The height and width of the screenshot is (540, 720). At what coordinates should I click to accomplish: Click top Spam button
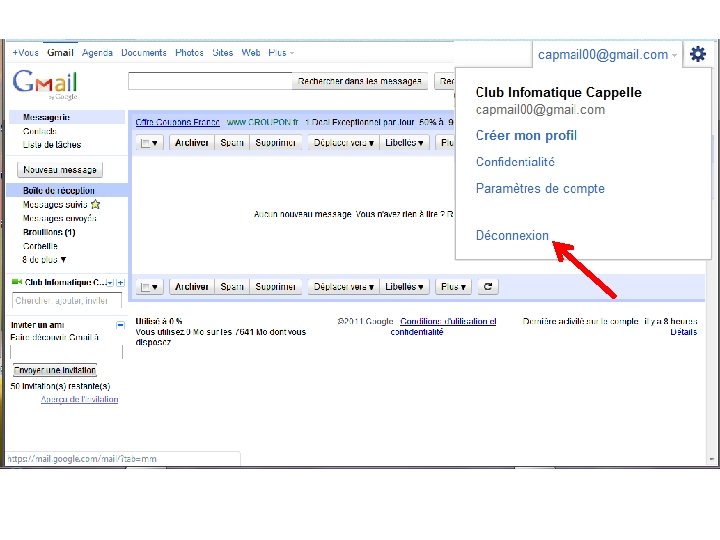pyautogui.click(x=232, y=143)
